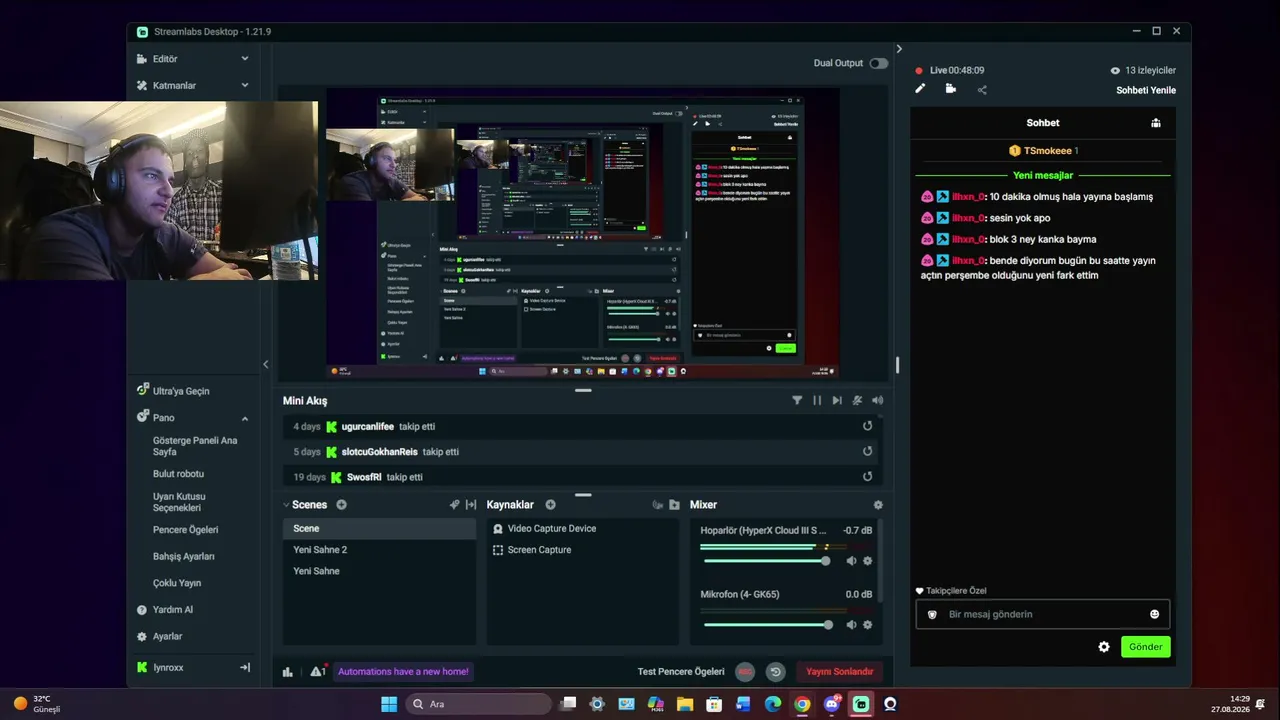Open the scene transitions icon in Scenes

click(x=454, y=505)
